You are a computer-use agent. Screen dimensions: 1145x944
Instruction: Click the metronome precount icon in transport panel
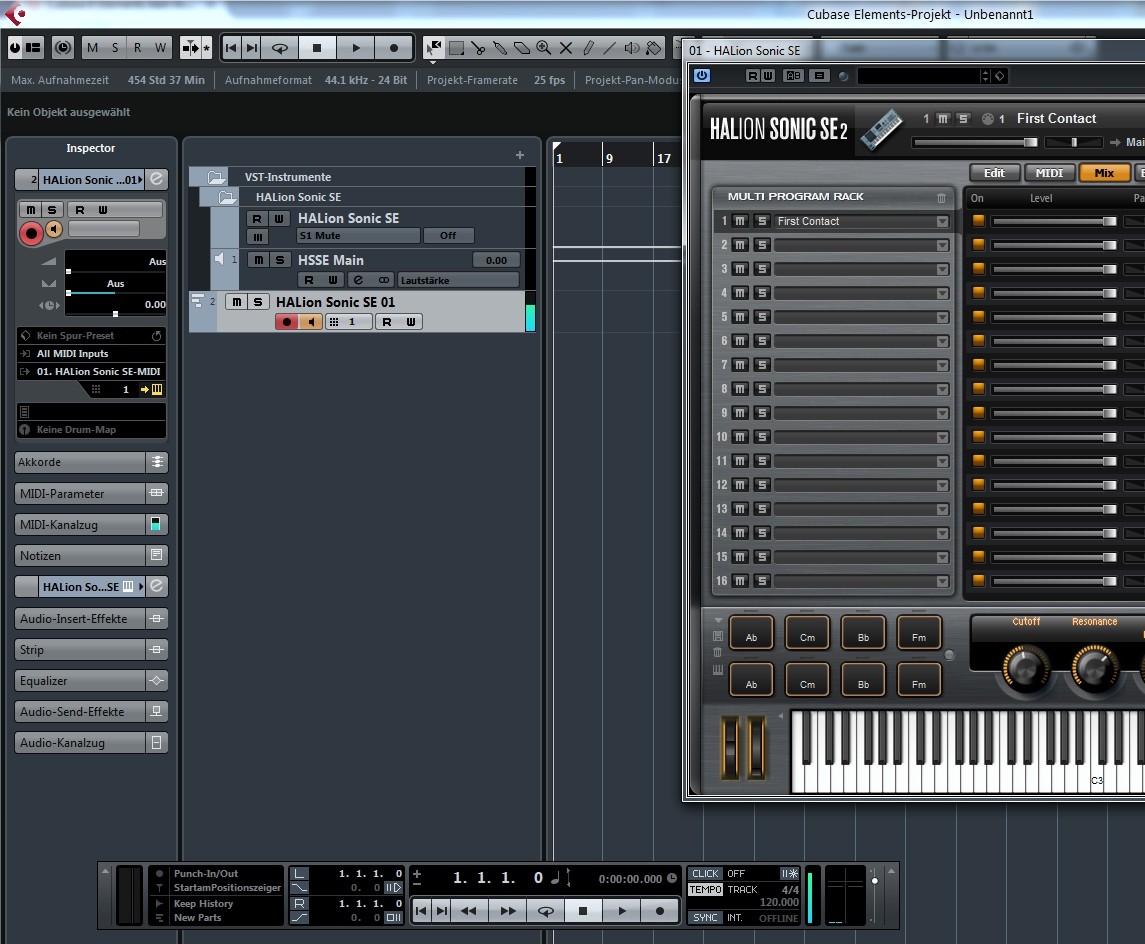click(789, 873)
